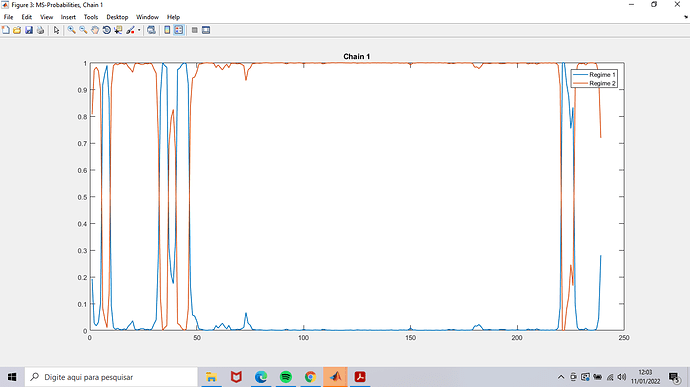
Task: Print the figure using printer icon
Action: 40,30
